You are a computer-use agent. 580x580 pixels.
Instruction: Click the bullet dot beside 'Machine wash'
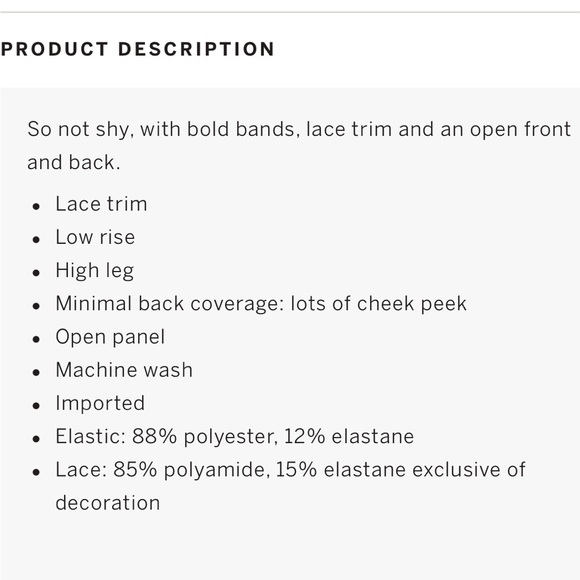click(x=36, y=372)
